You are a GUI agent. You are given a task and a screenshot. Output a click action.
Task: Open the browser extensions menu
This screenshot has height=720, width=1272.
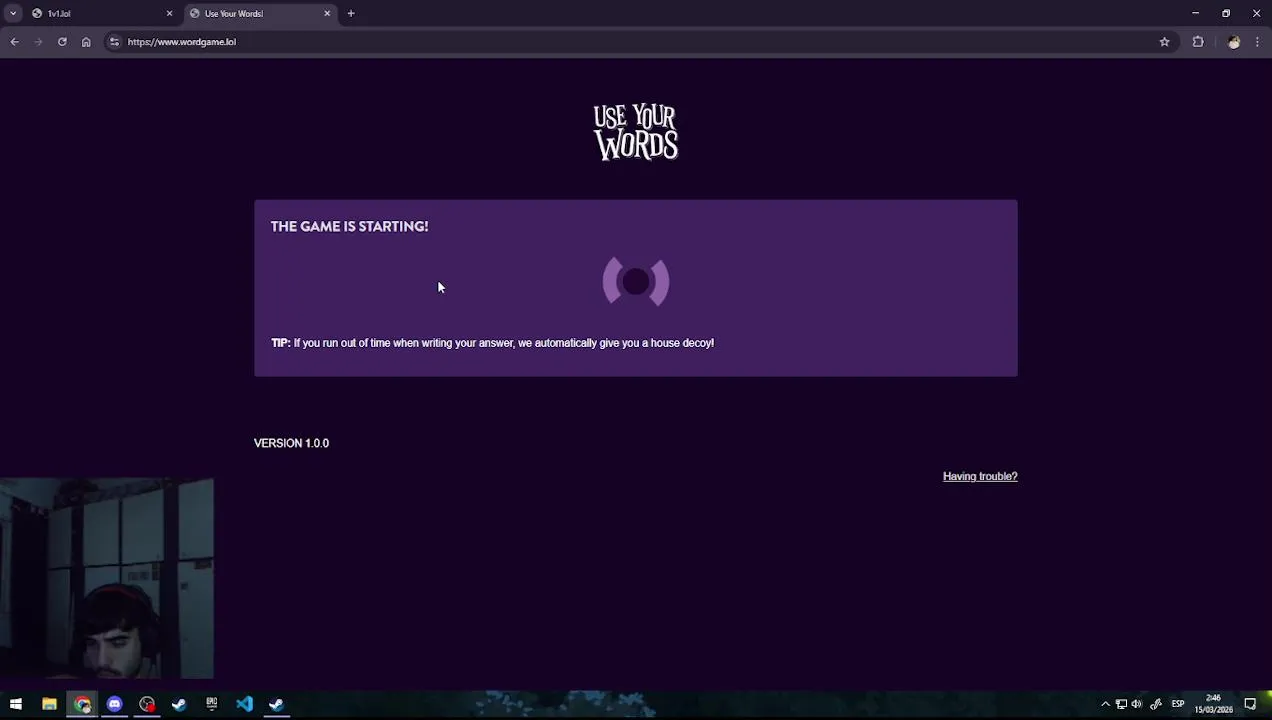[1198, 42]
